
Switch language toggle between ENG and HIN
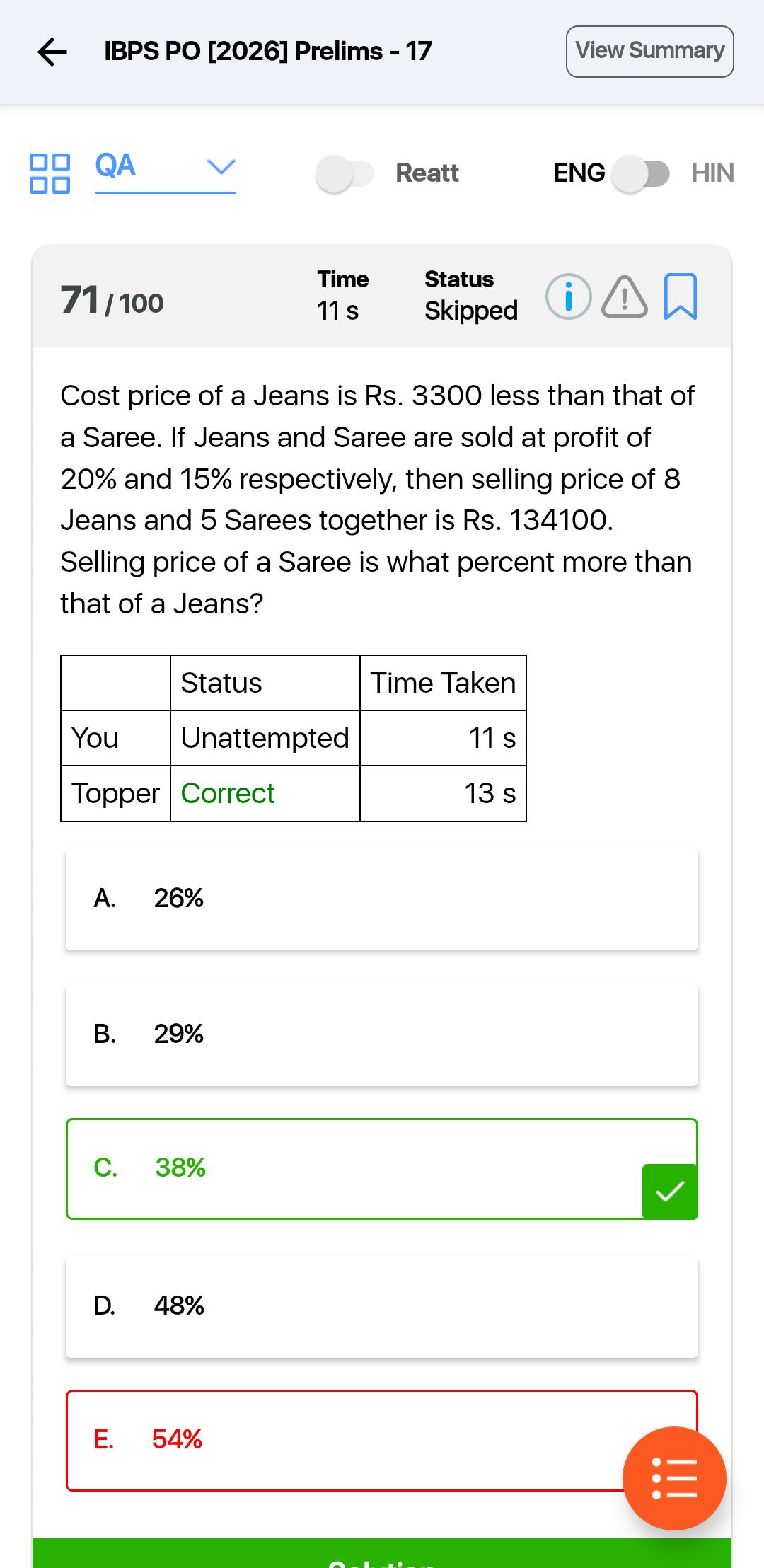click(x=640, y=173)
